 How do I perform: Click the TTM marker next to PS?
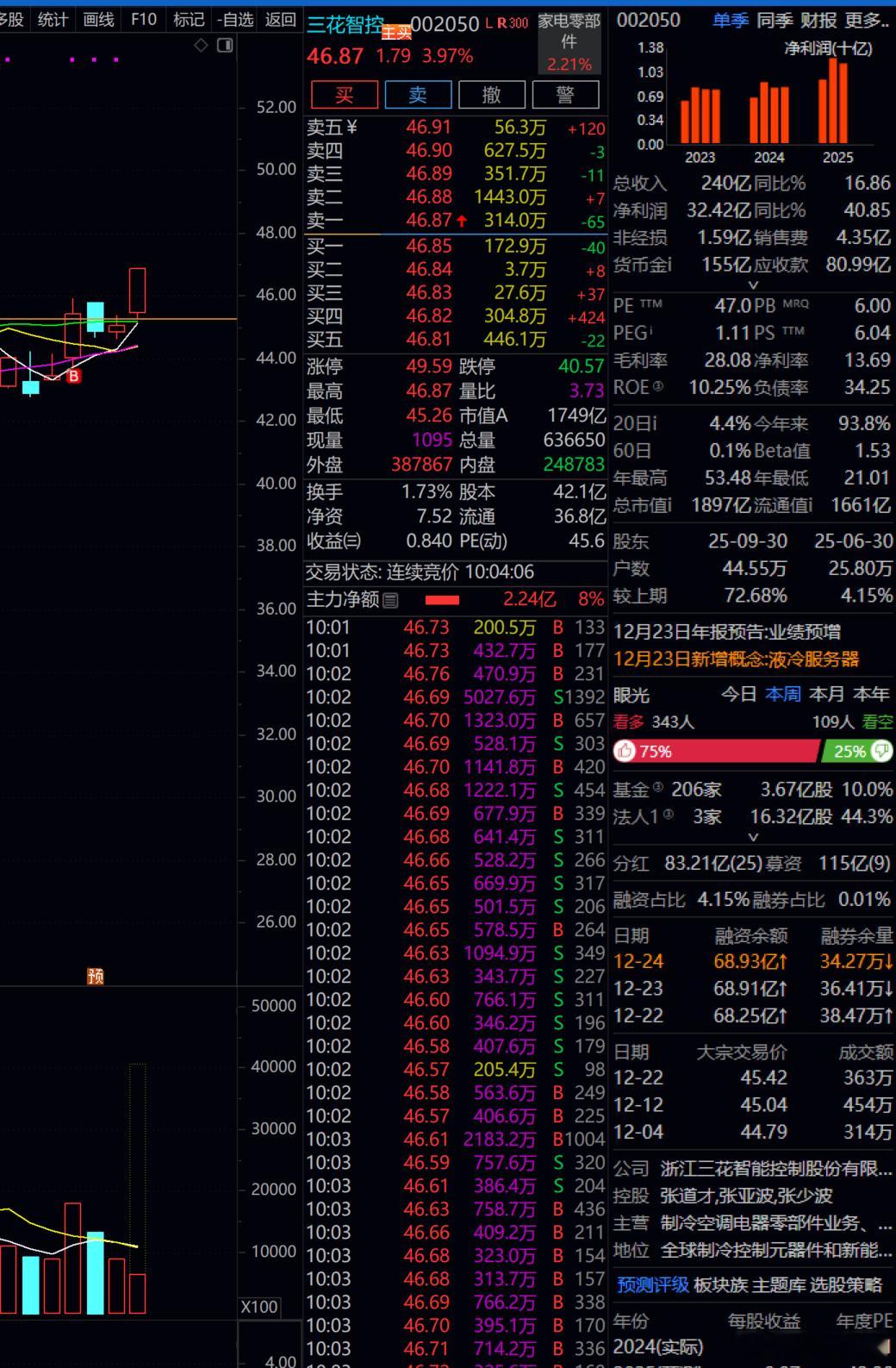coord(793,331)
